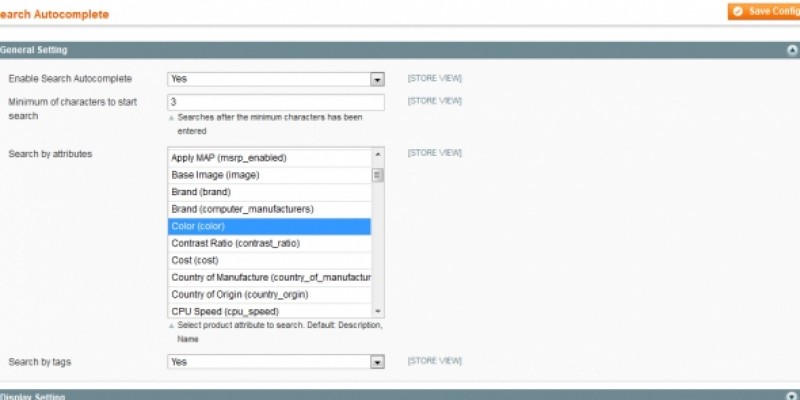Select Brand (brand) attribute in list
800x400 pixels.
coord(269,192)
